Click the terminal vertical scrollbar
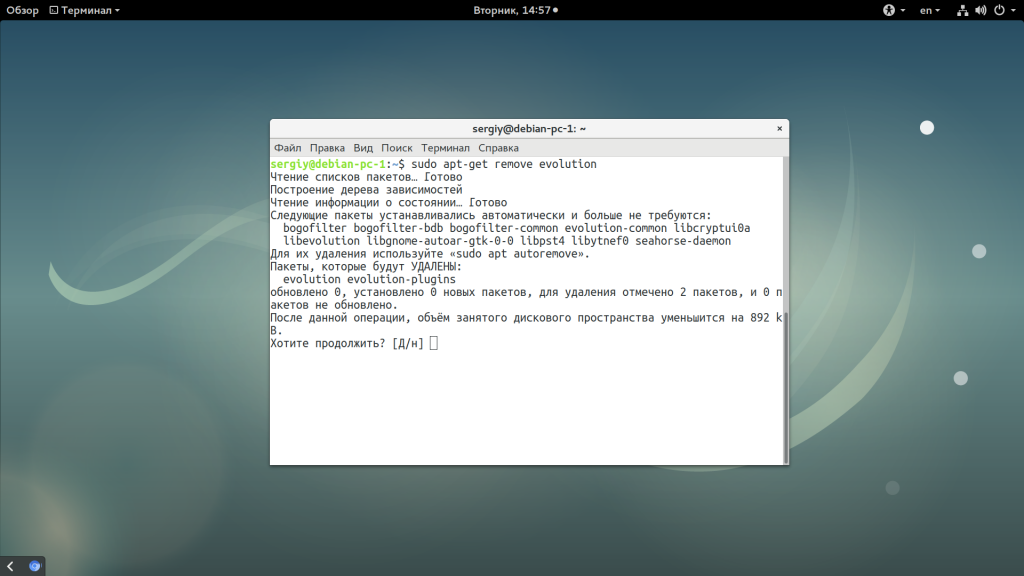Image resolution: width=1024 pixels, height=576 pixels. click(x=785, y=380)
